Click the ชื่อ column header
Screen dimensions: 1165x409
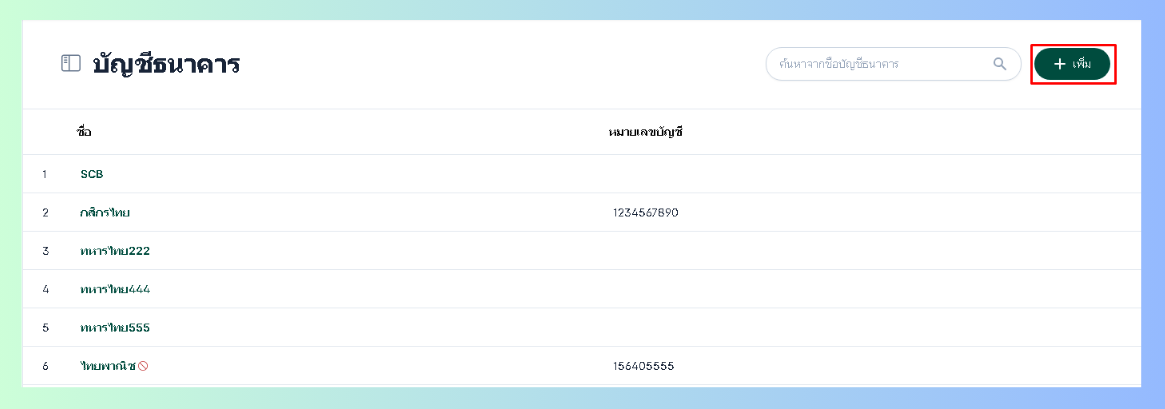(84, 132)
